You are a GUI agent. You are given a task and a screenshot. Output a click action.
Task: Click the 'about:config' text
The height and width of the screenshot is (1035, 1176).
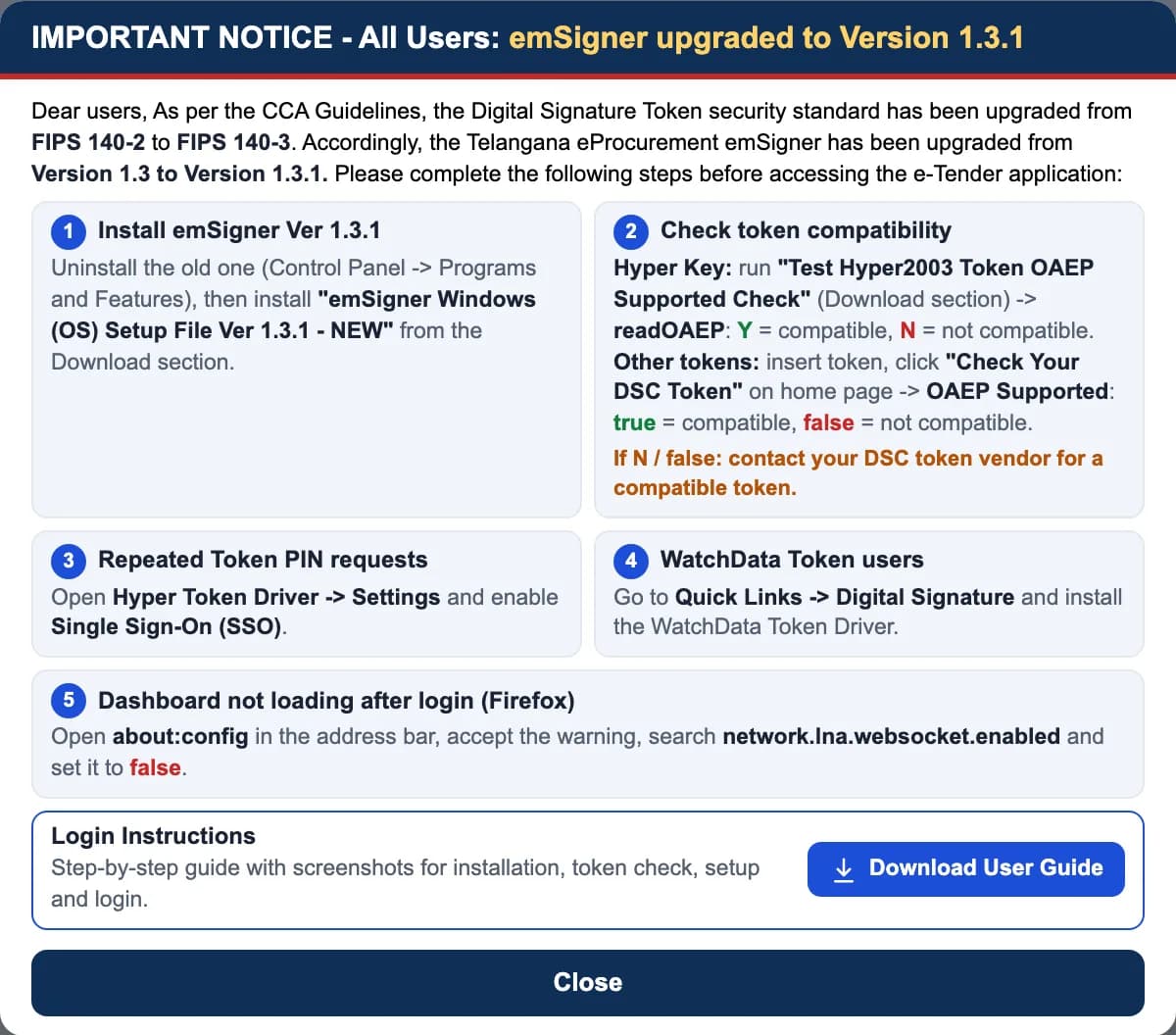tap(180, 736)
